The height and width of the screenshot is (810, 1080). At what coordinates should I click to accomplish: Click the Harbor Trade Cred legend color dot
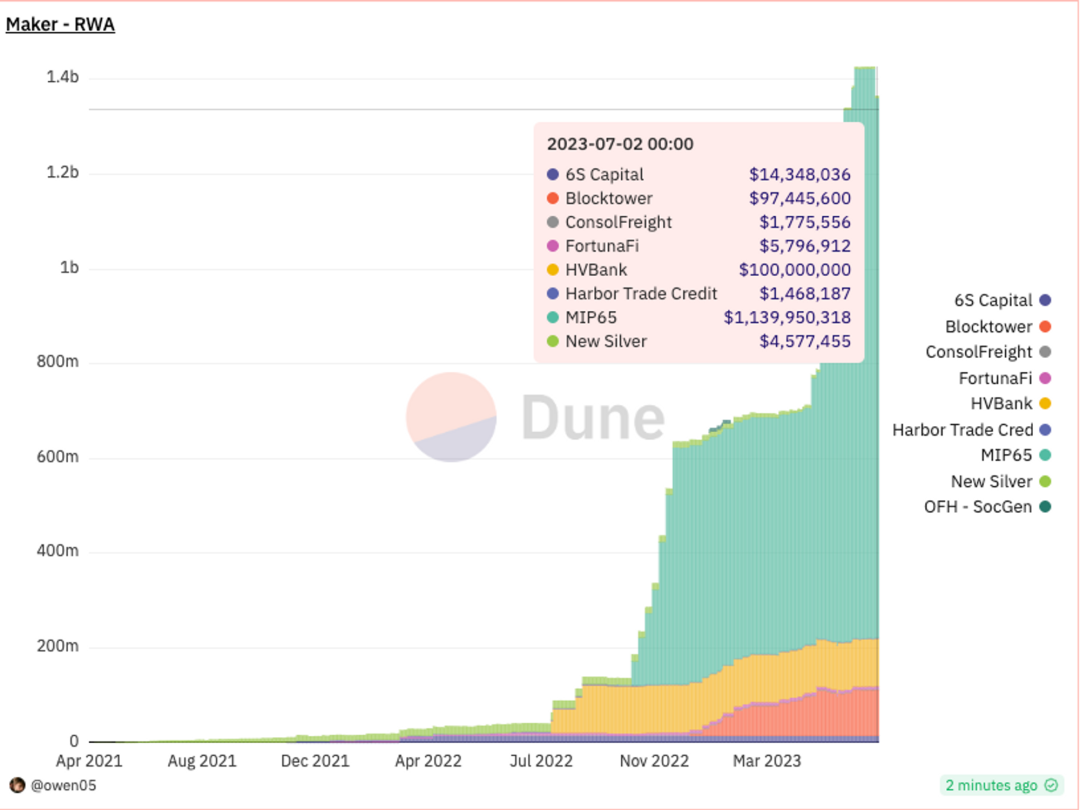pyautogui.click(x=1045, y=430)
